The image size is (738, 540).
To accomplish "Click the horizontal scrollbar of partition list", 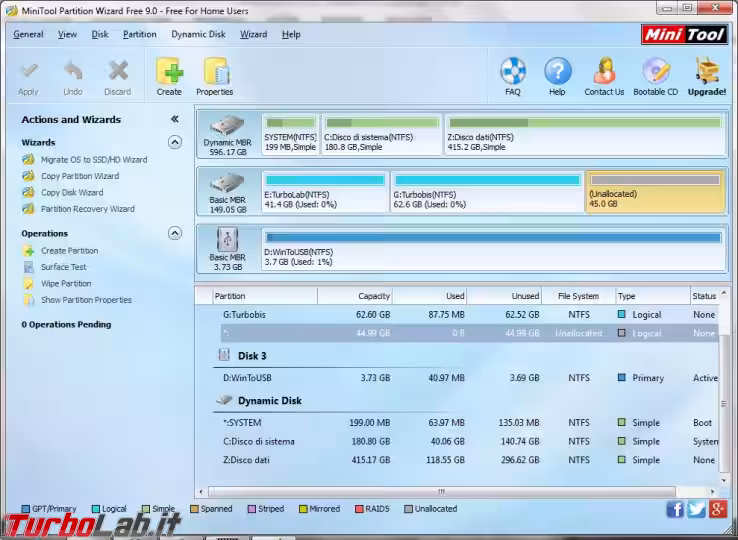I will pos(441,492).
